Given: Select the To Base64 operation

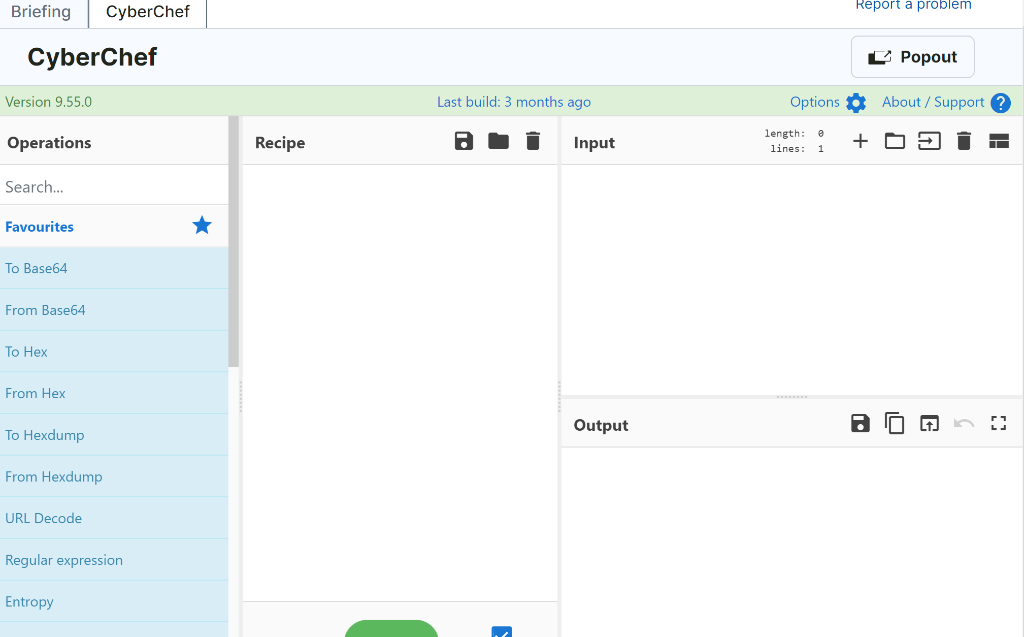Looking at the screenshot, I should point(114,268).
